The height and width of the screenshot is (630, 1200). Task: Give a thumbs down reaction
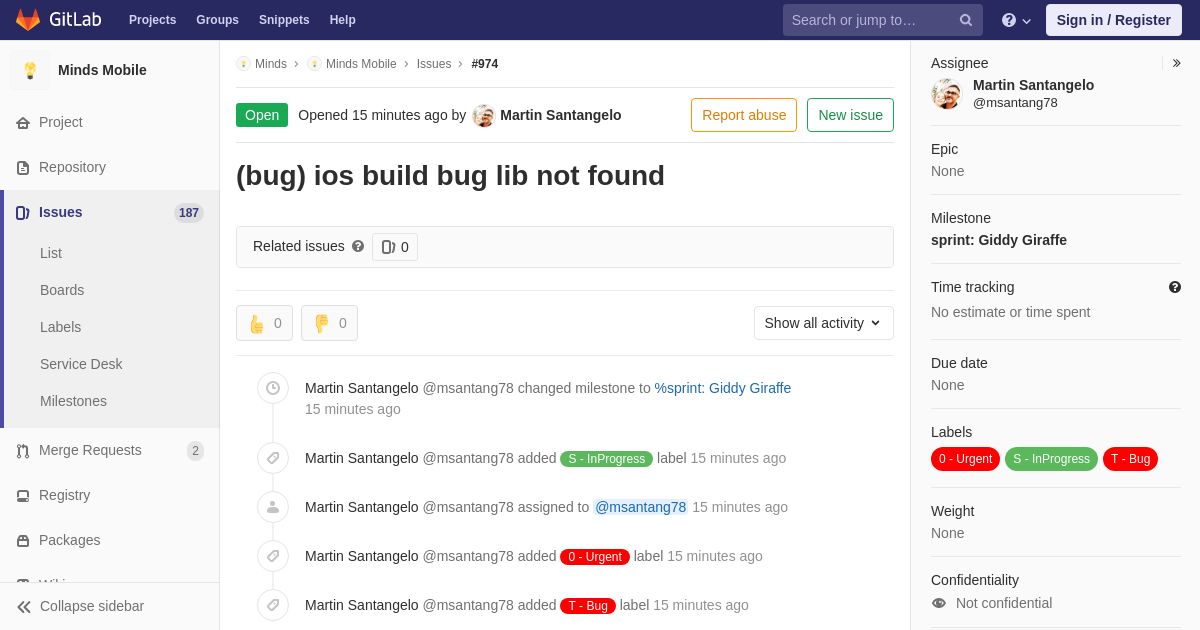click(x=329, y=323)
